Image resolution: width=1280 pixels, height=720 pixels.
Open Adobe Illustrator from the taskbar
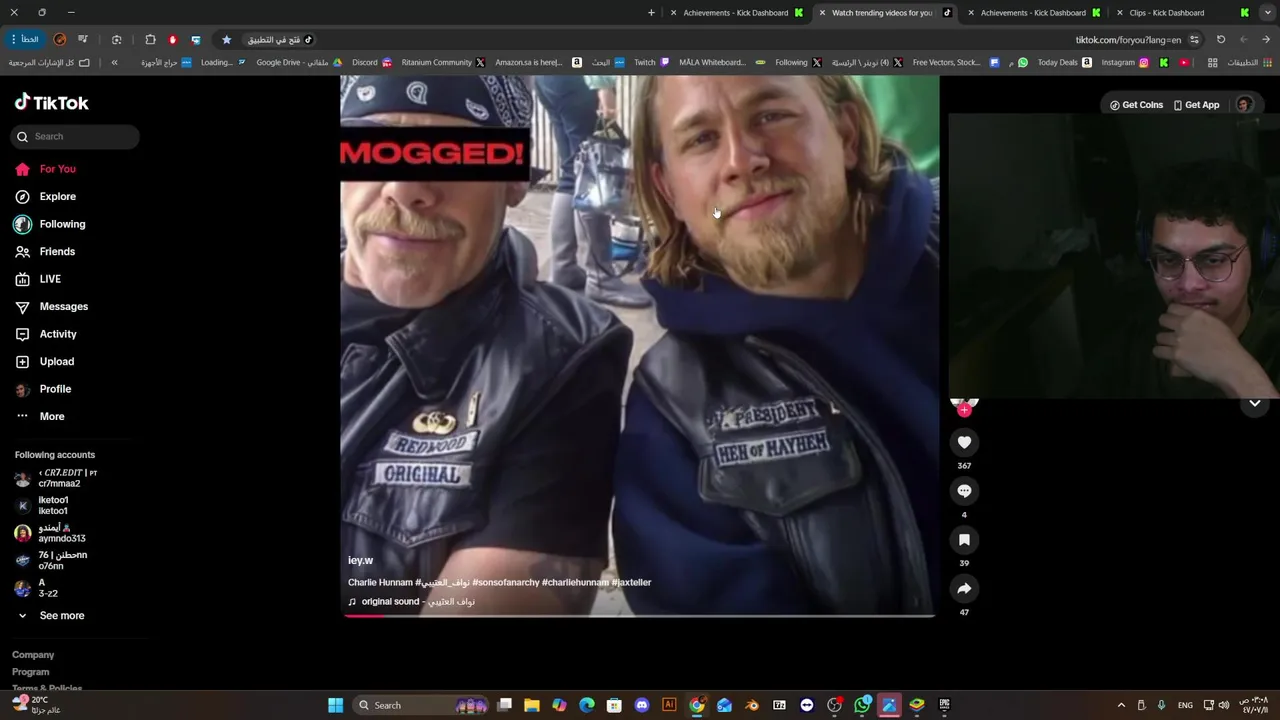point(669,705)
